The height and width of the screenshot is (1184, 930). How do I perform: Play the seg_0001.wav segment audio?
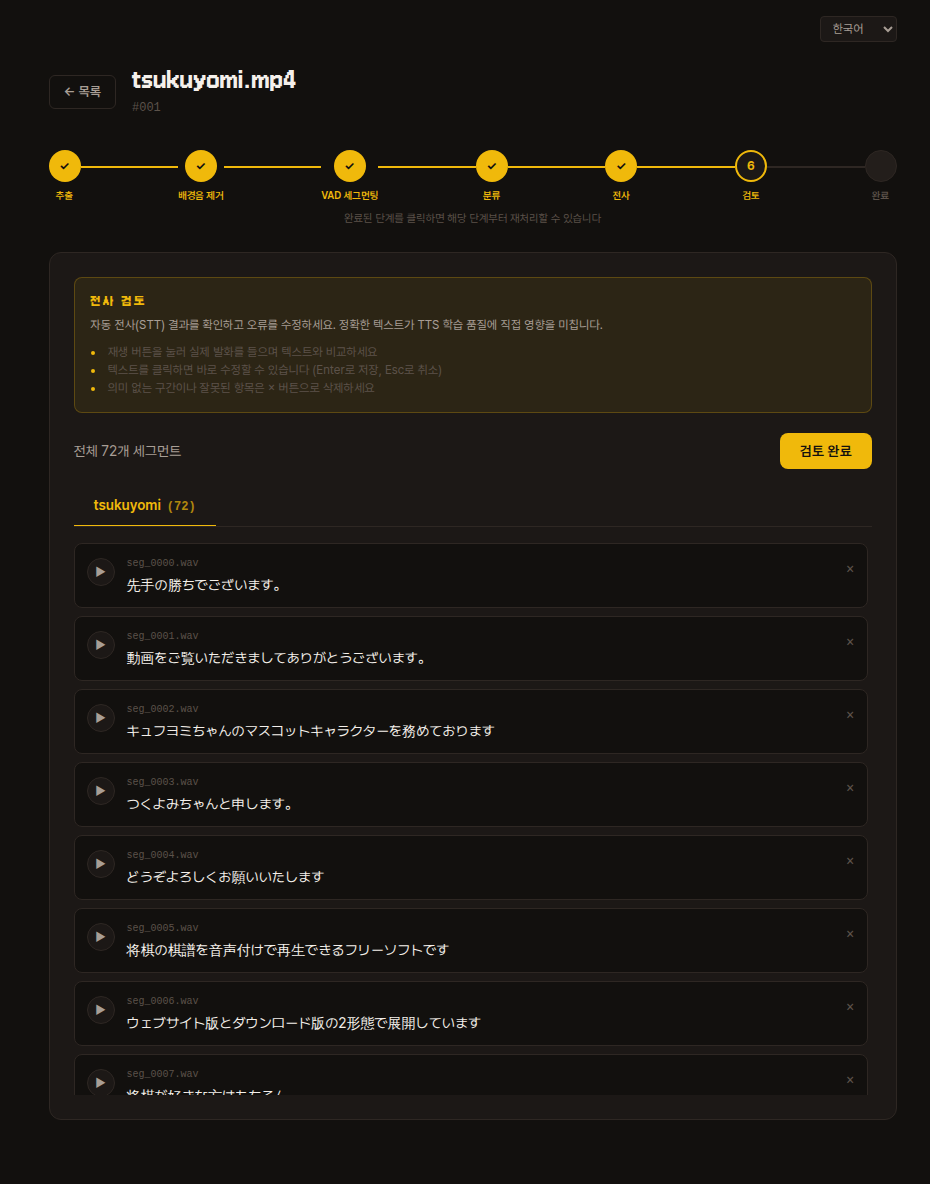[x=100, y=644]
